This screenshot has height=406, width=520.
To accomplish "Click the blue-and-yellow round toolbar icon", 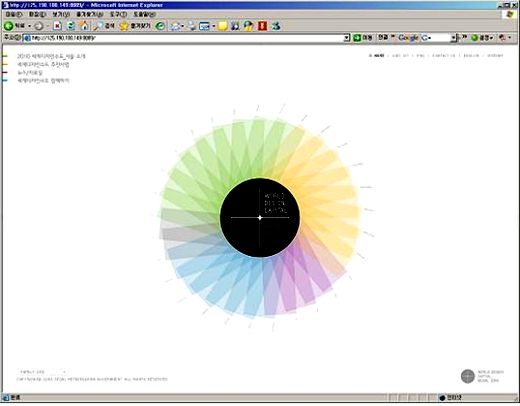I will coord(248,26).
